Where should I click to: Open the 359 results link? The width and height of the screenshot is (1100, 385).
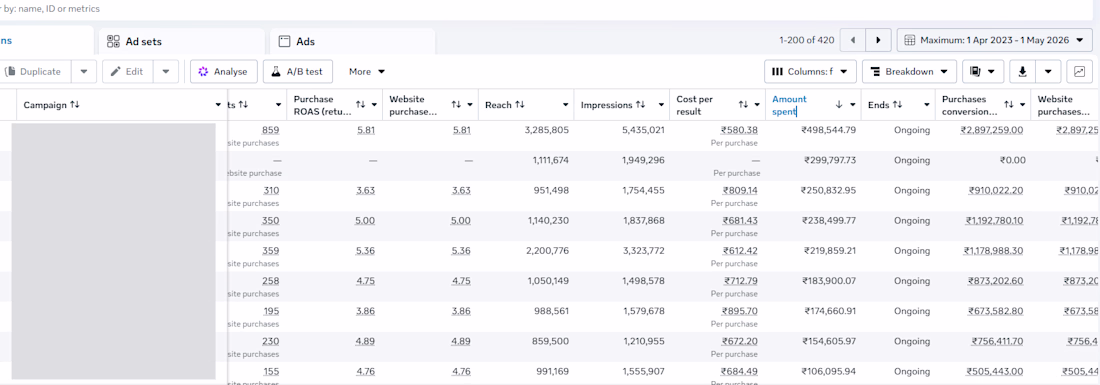click(270, 251)
